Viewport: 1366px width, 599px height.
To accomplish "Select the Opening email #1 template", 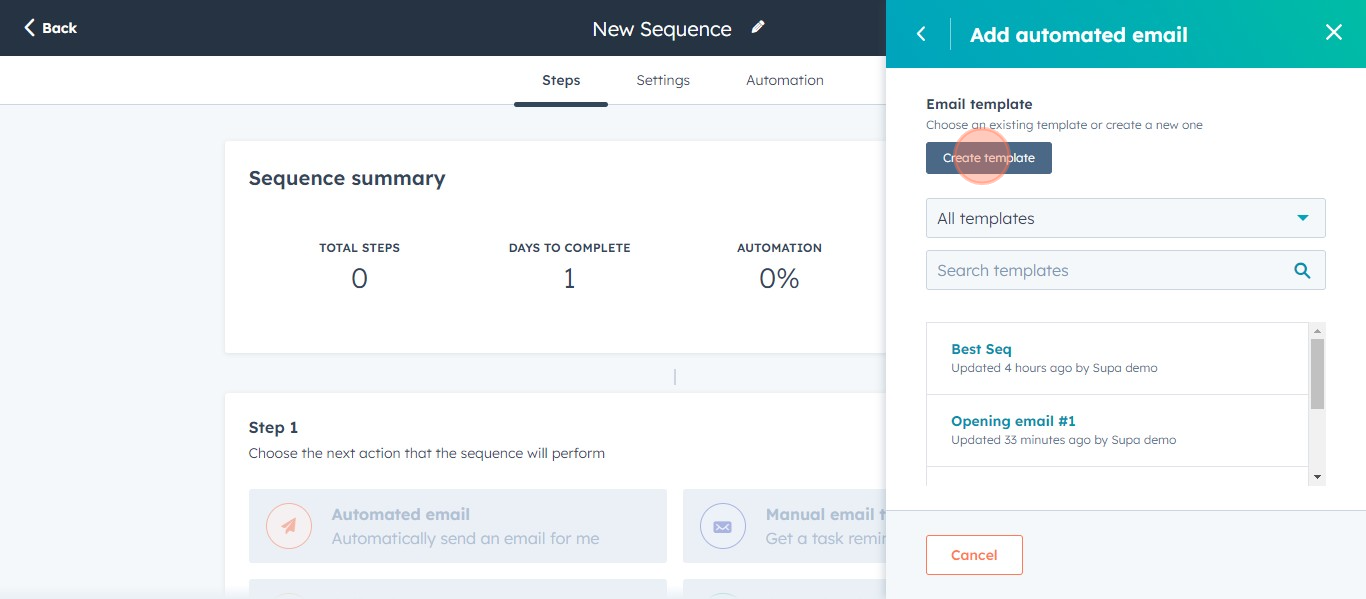I will pyautogui.click(x=1013, y=421).
